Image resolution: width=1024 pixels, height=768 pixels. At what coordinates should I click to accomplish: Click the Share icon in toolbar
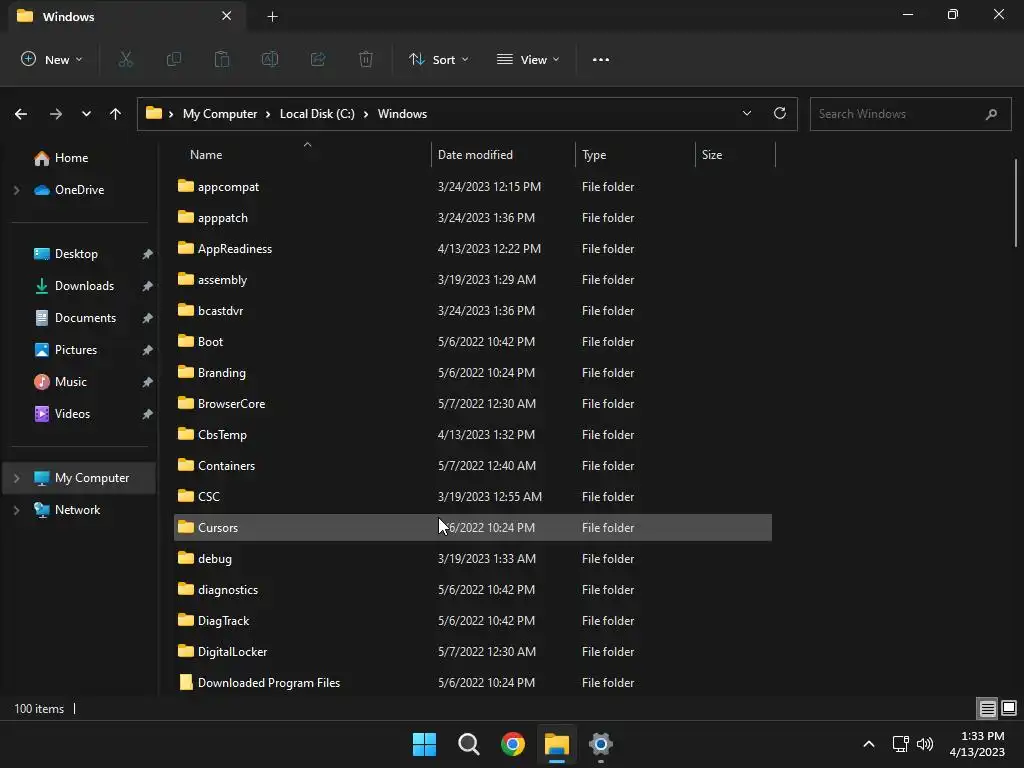pos(318,59)
